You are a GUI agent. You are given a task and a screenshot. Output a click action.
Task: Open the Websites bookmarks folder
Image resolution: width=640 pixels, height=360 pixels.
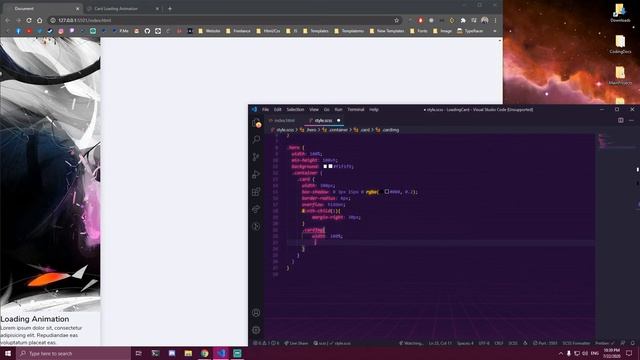(209, 31)
